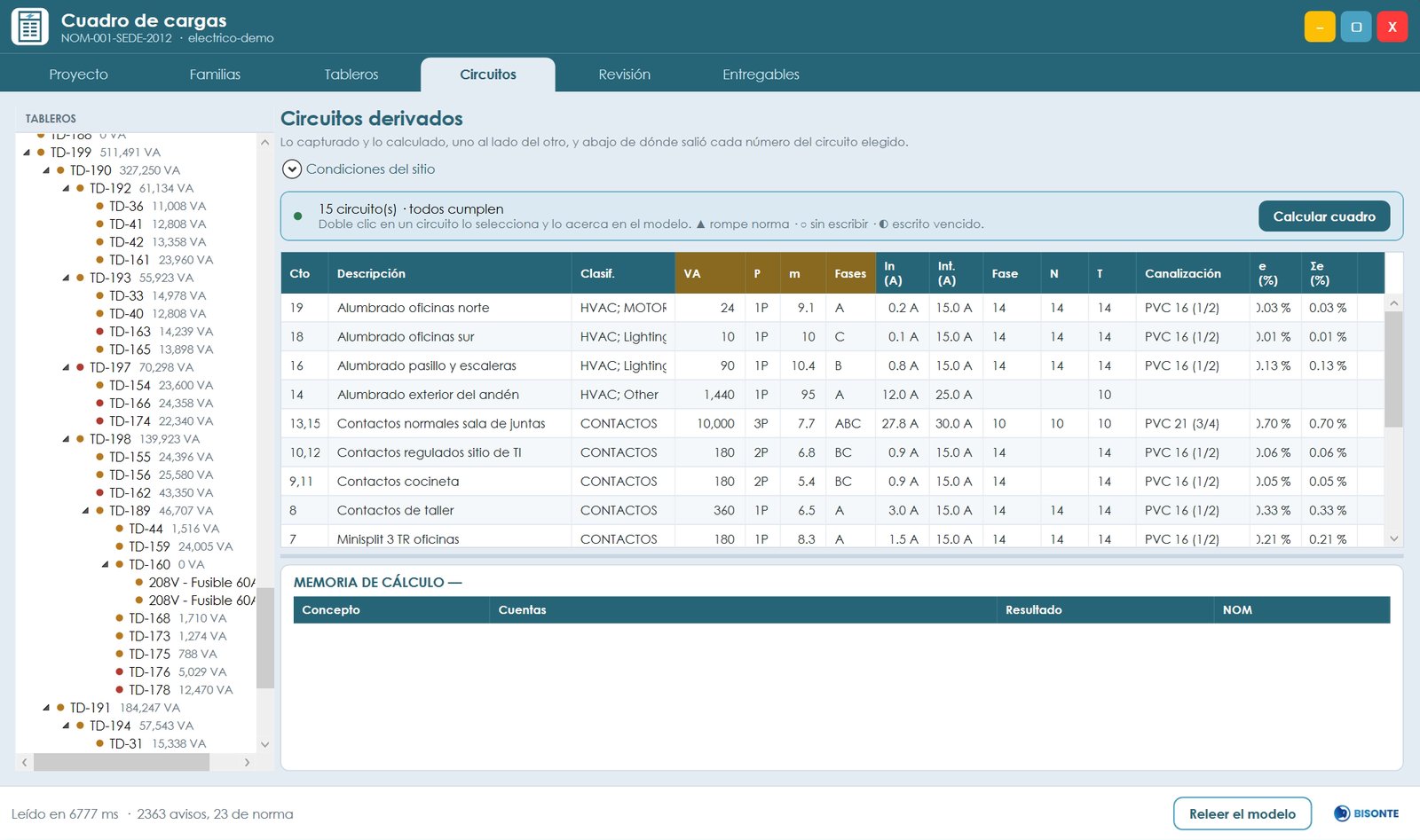Select tree item TD-159 24,005 VA
The image size is (1420, 840).
click(174, 546)
